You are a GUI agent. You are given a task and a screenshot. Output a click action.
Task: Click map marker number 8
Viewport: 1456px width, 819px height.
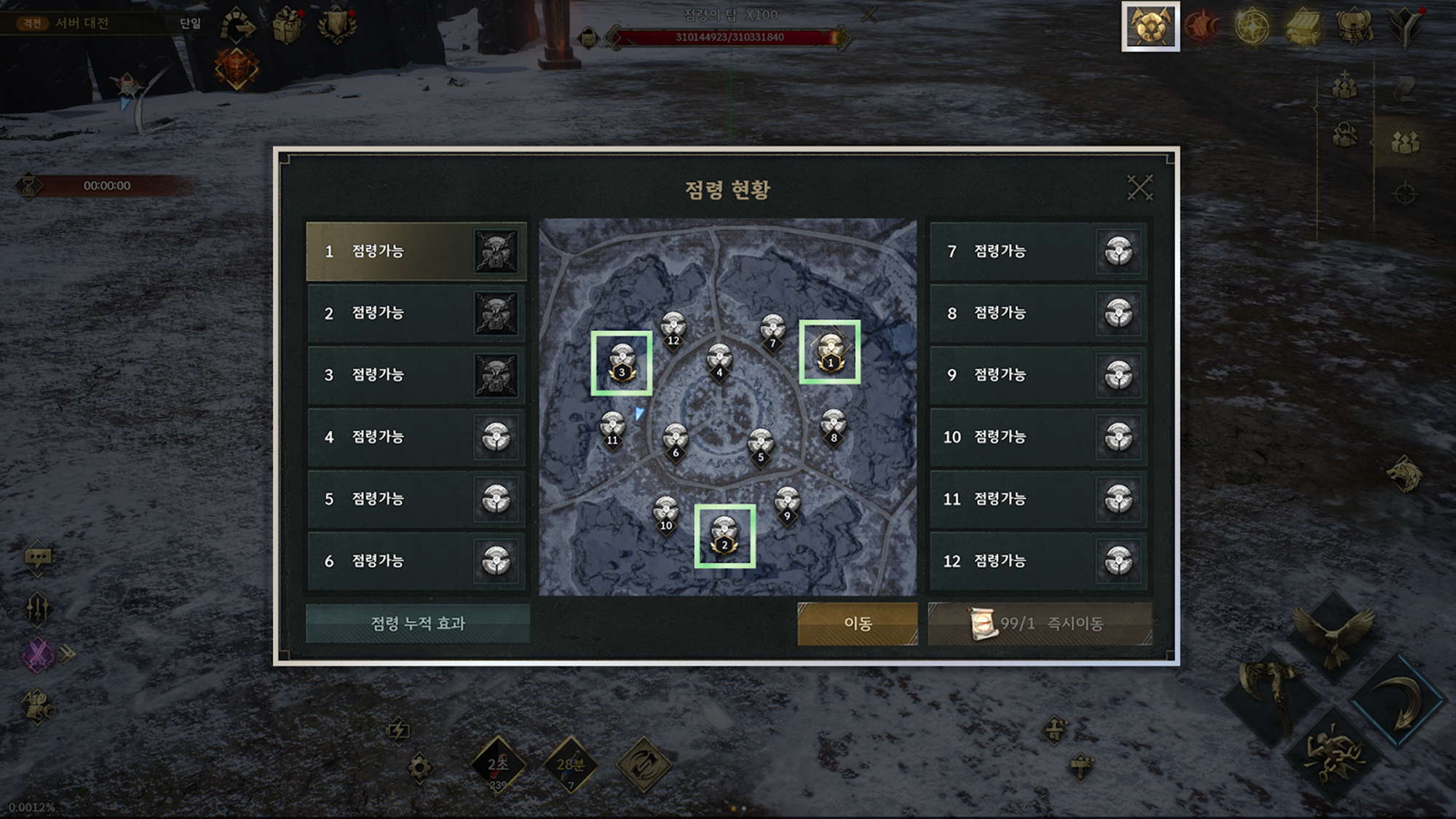click(x=834, y=428)
